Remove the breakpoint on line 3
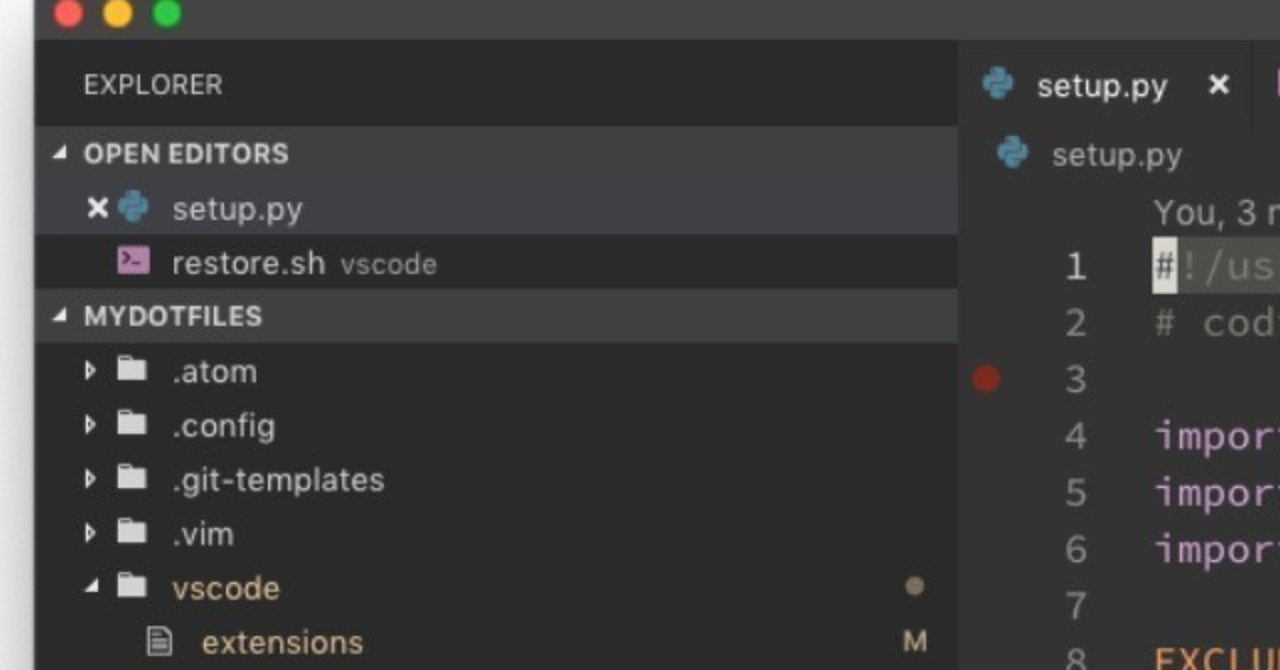This screenshot has width=1280, height=670. coord(986,378)
